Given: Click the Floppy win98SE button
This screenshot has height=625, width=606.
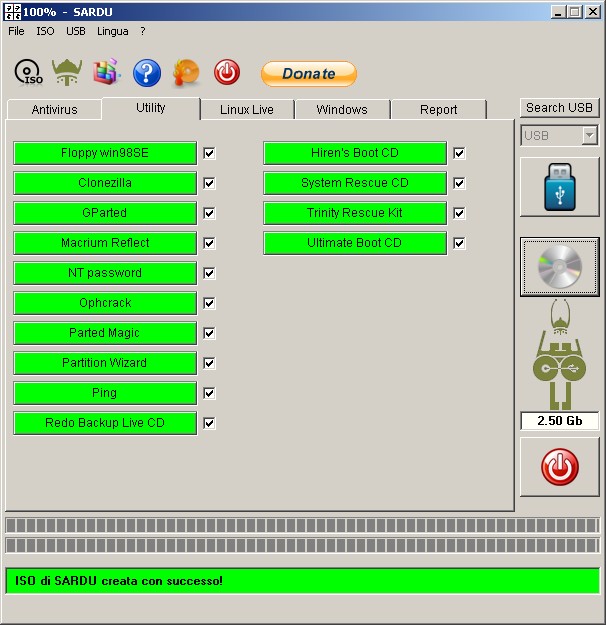Looking at the screenshot, I should 105,153.
